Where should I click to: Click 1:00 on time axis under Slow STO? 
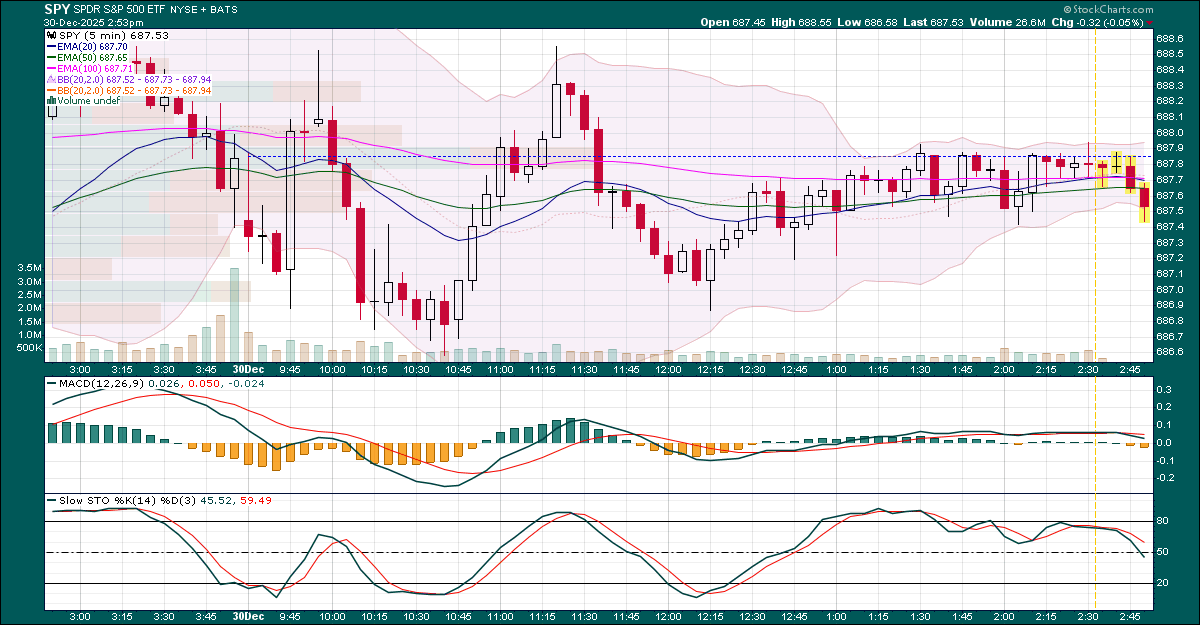coord(836,617)
